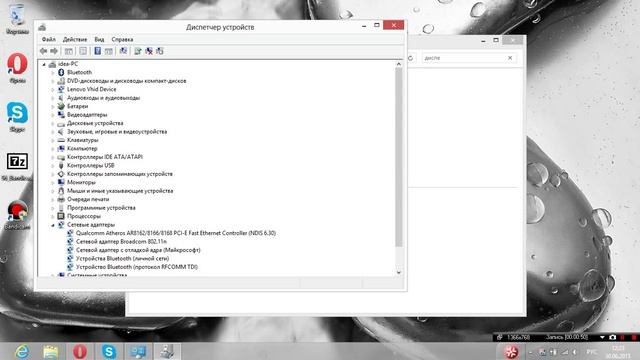Open the Действие menu
The height and width of the screenshot is (360, 640).
(x=75, y=40)
